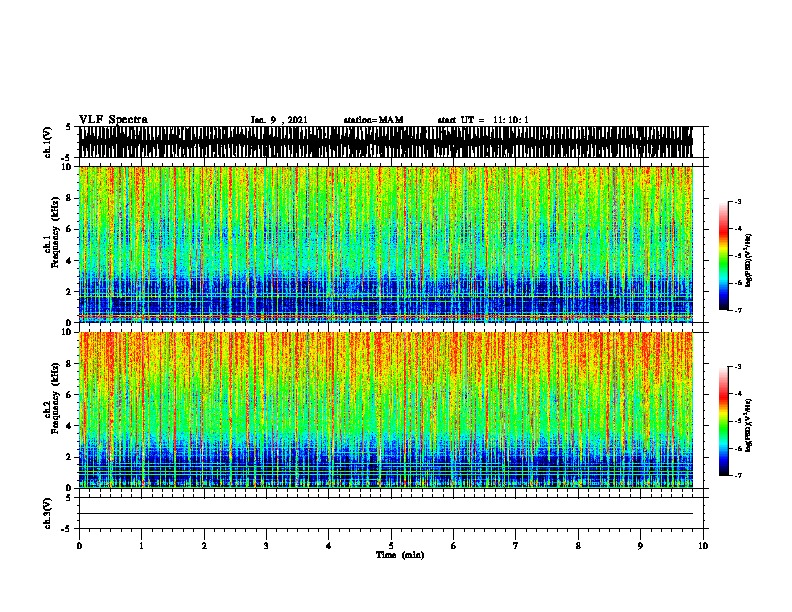Click the "start UT = 11:10:1" header text

[483, 120]
